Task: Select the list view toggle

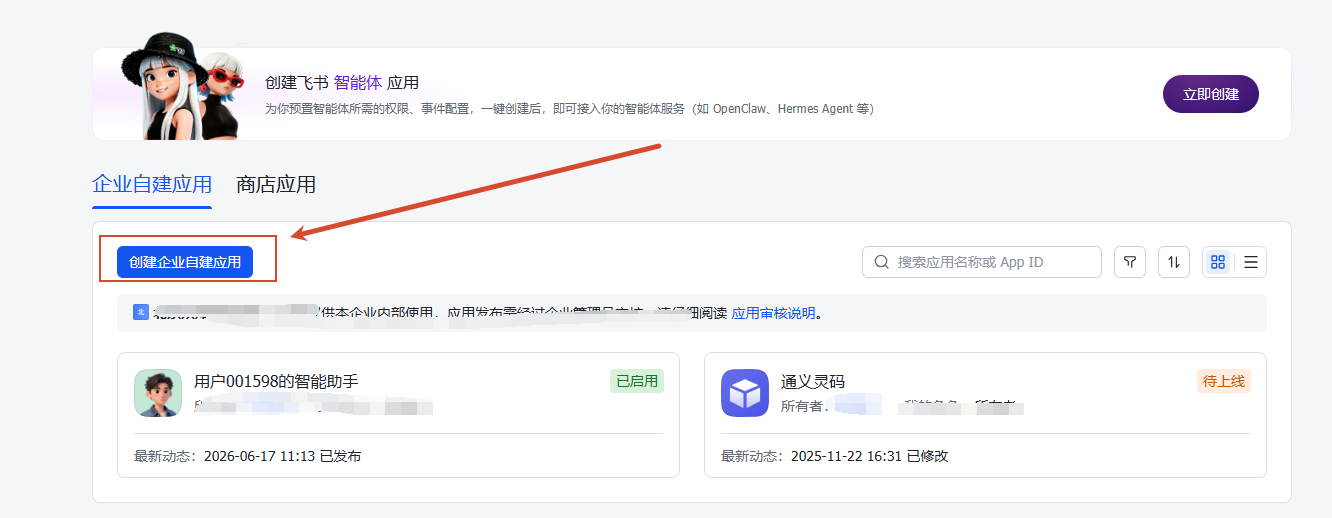Action: click(1250, 262)
